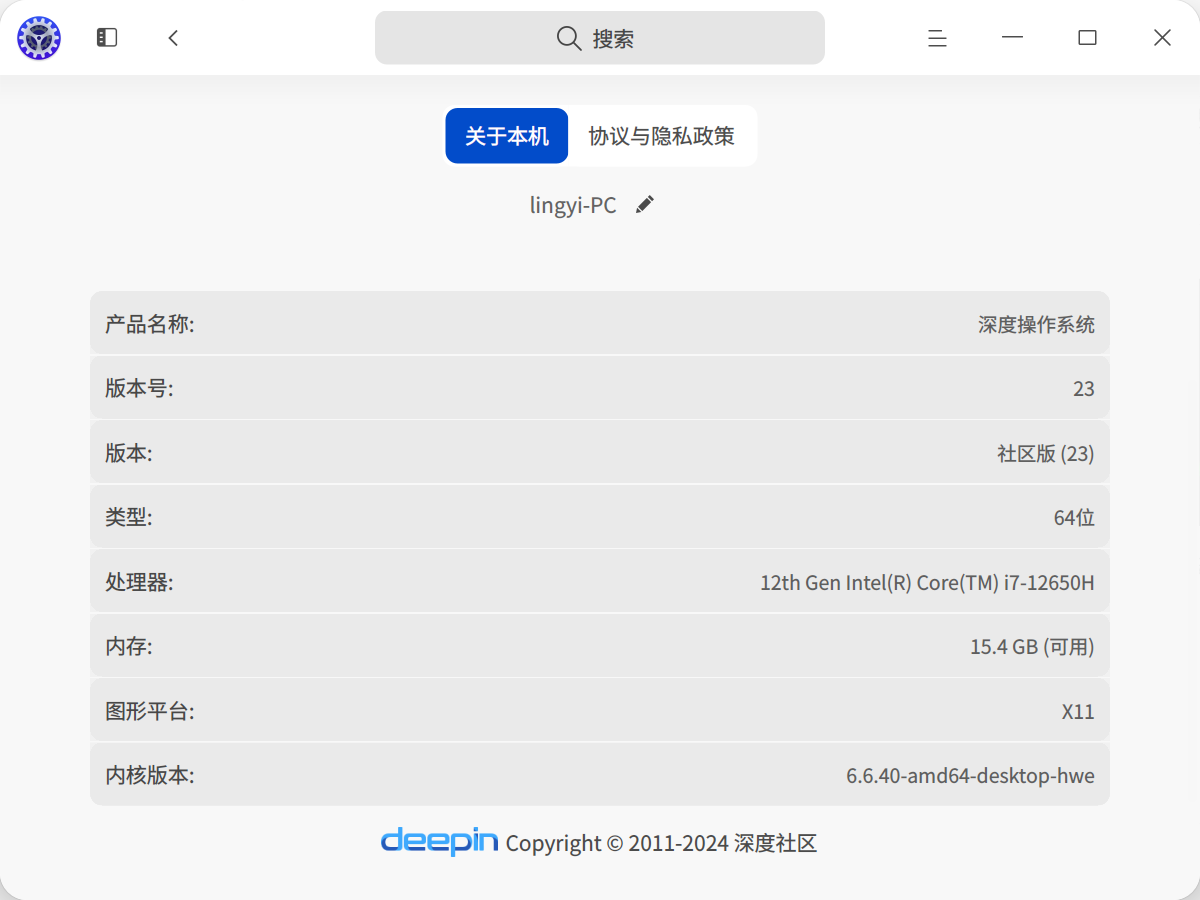Click the computer name lingyi-PC
1200x900 pixels.
coord(573,205)
